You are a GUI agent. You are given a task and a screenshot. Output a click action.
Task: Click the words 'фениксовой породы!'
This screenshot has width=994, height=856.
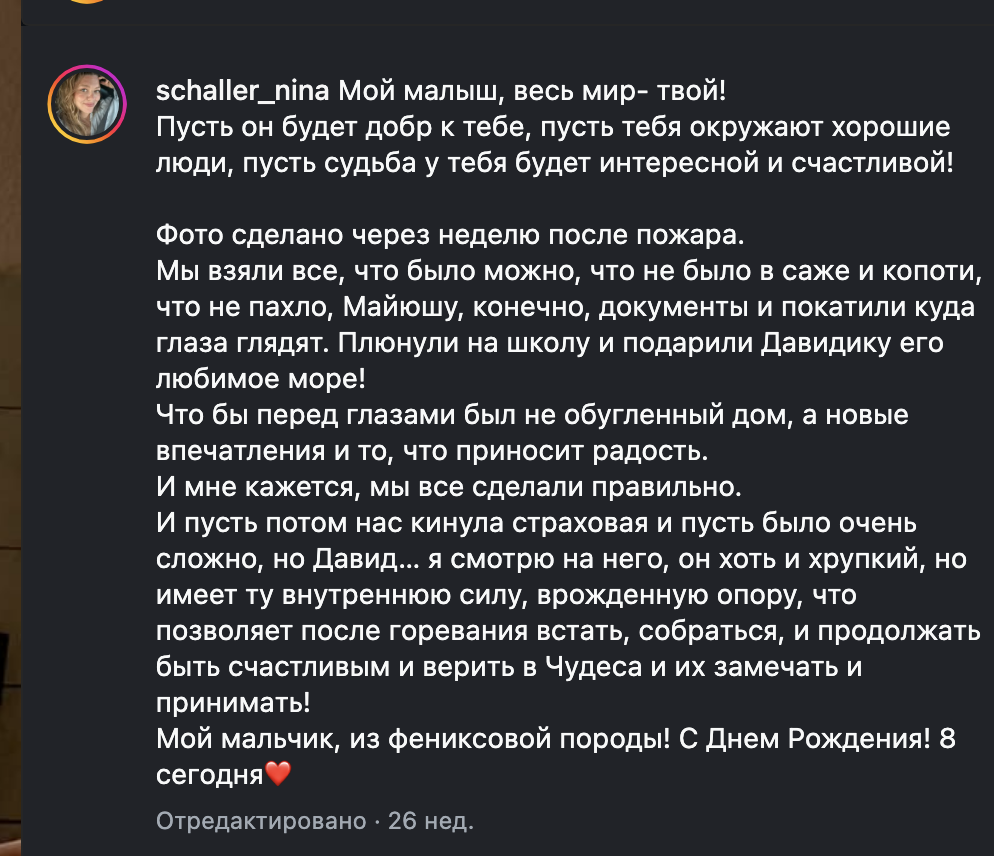click(x=529, y=739)
